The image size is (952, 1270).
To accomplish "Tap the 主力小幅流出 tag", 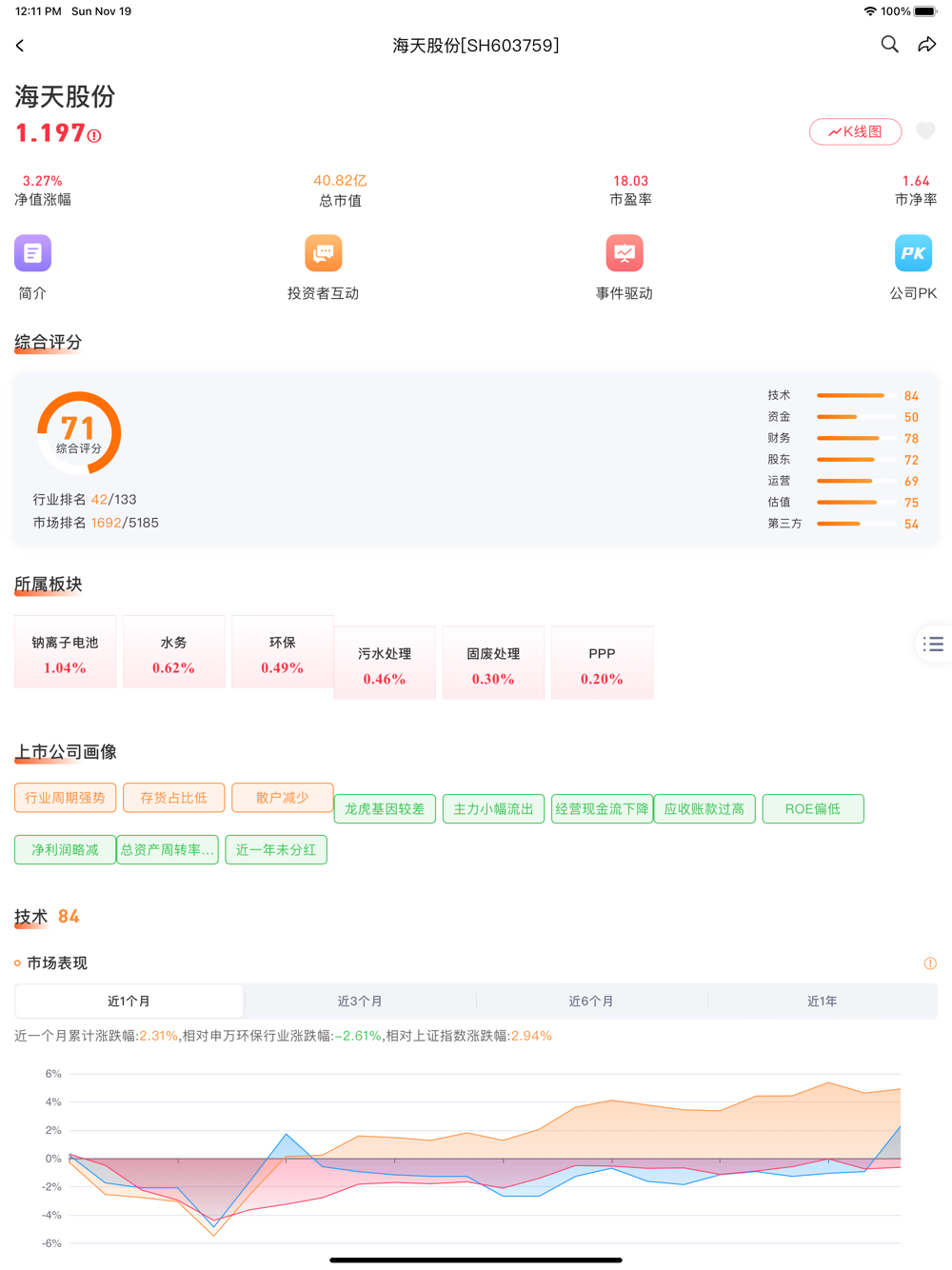I will coord(493,809).
